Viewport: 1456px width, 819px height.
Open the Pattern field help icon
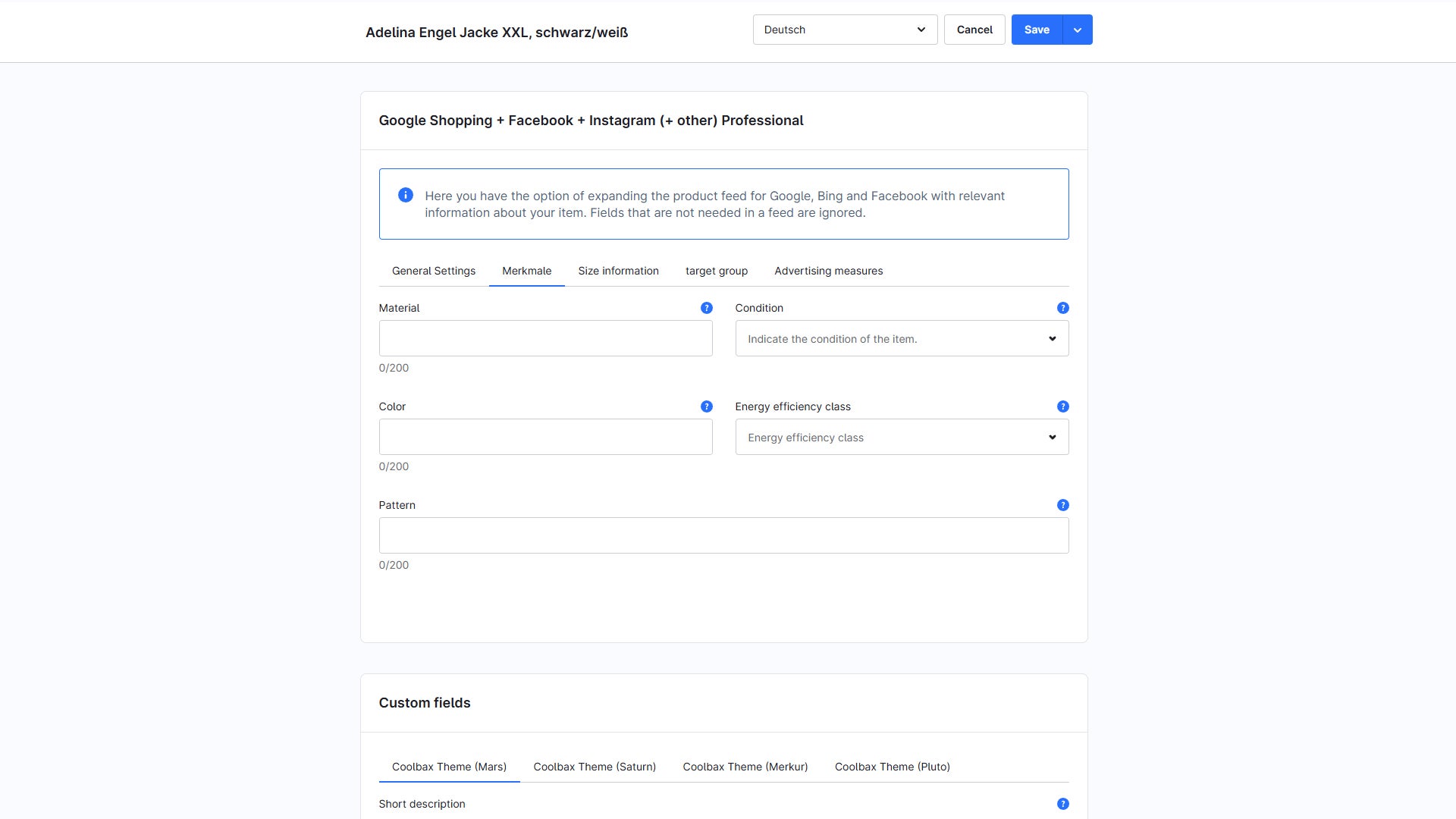(x=1062, y=505)
